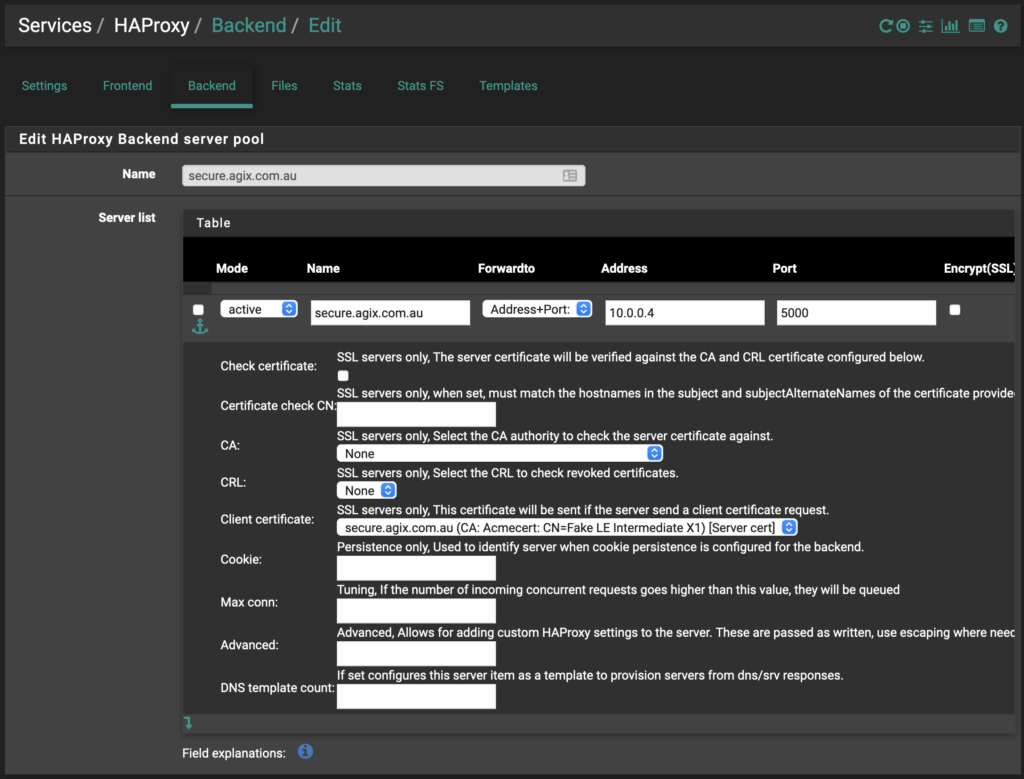Viewport: 1024px width, 779px height.
Task: Toggle the Check certificate checkbox
Action: (x=343, y=375)
